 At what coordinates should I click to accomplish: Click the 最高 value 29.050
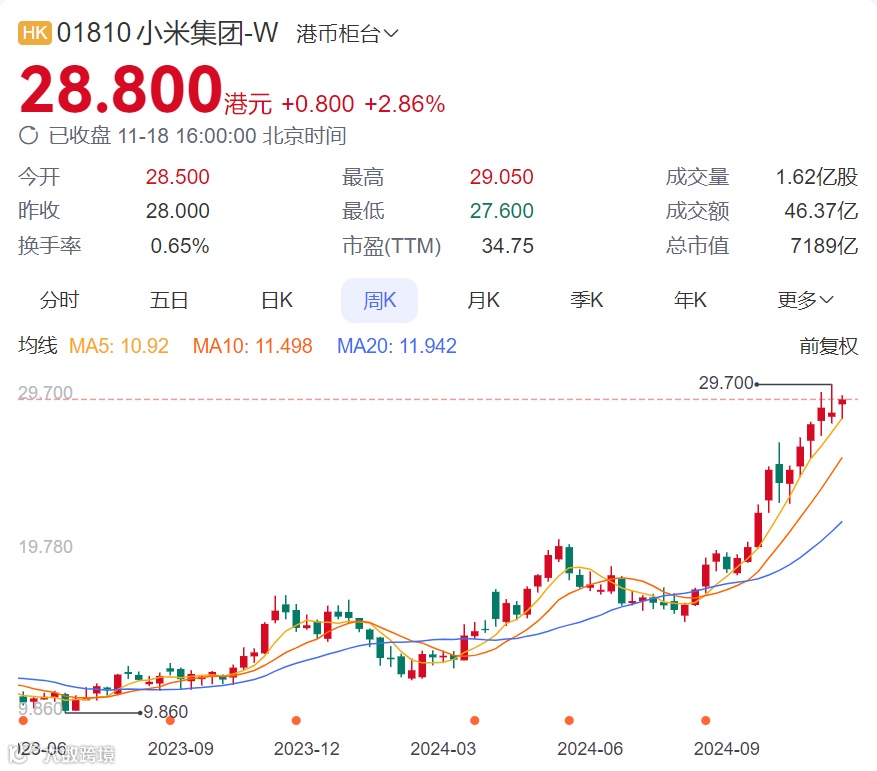501,177
